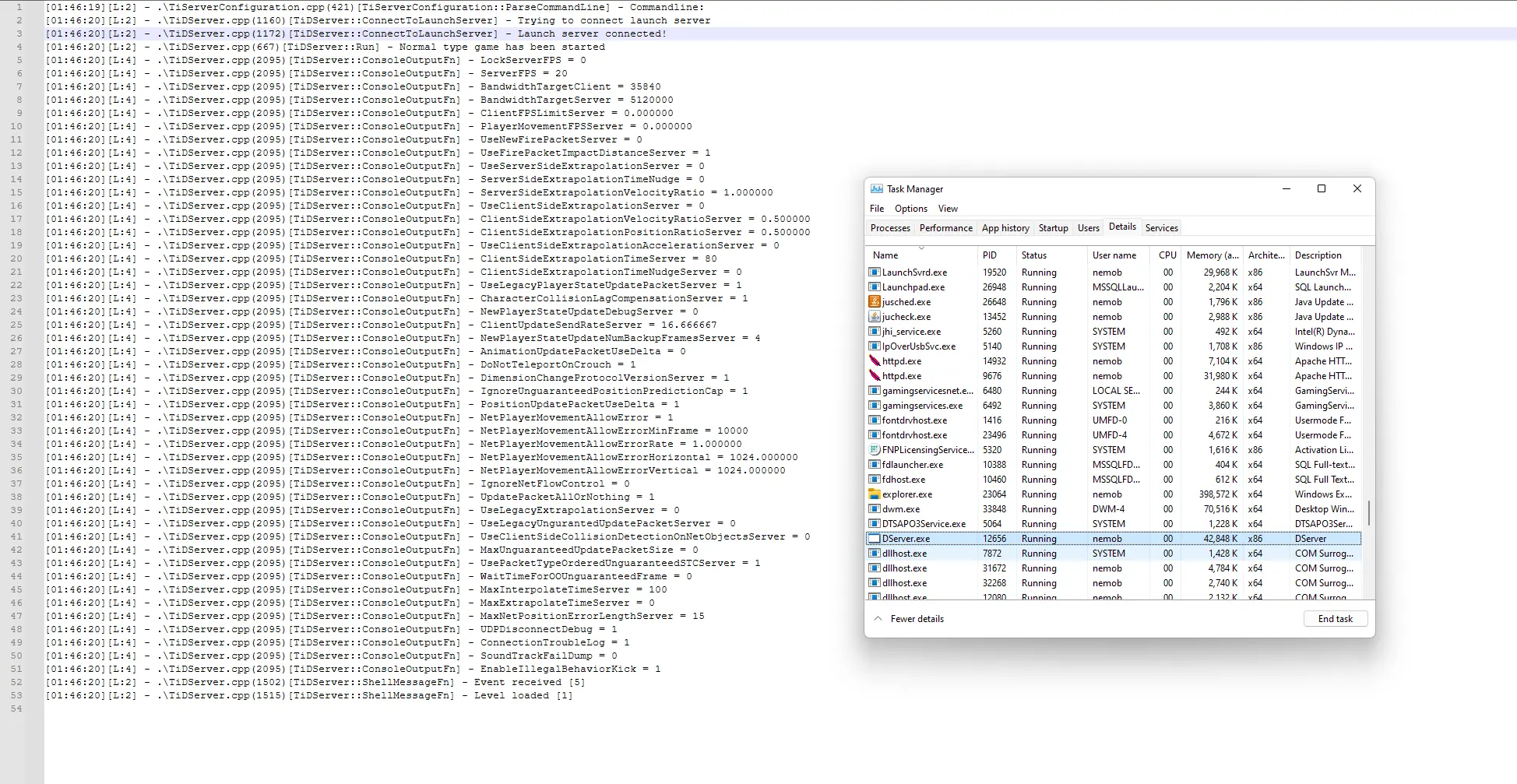Switch to the App history tab
This screenshot has width=1517, height=784.
click(x=1005, y=228)
